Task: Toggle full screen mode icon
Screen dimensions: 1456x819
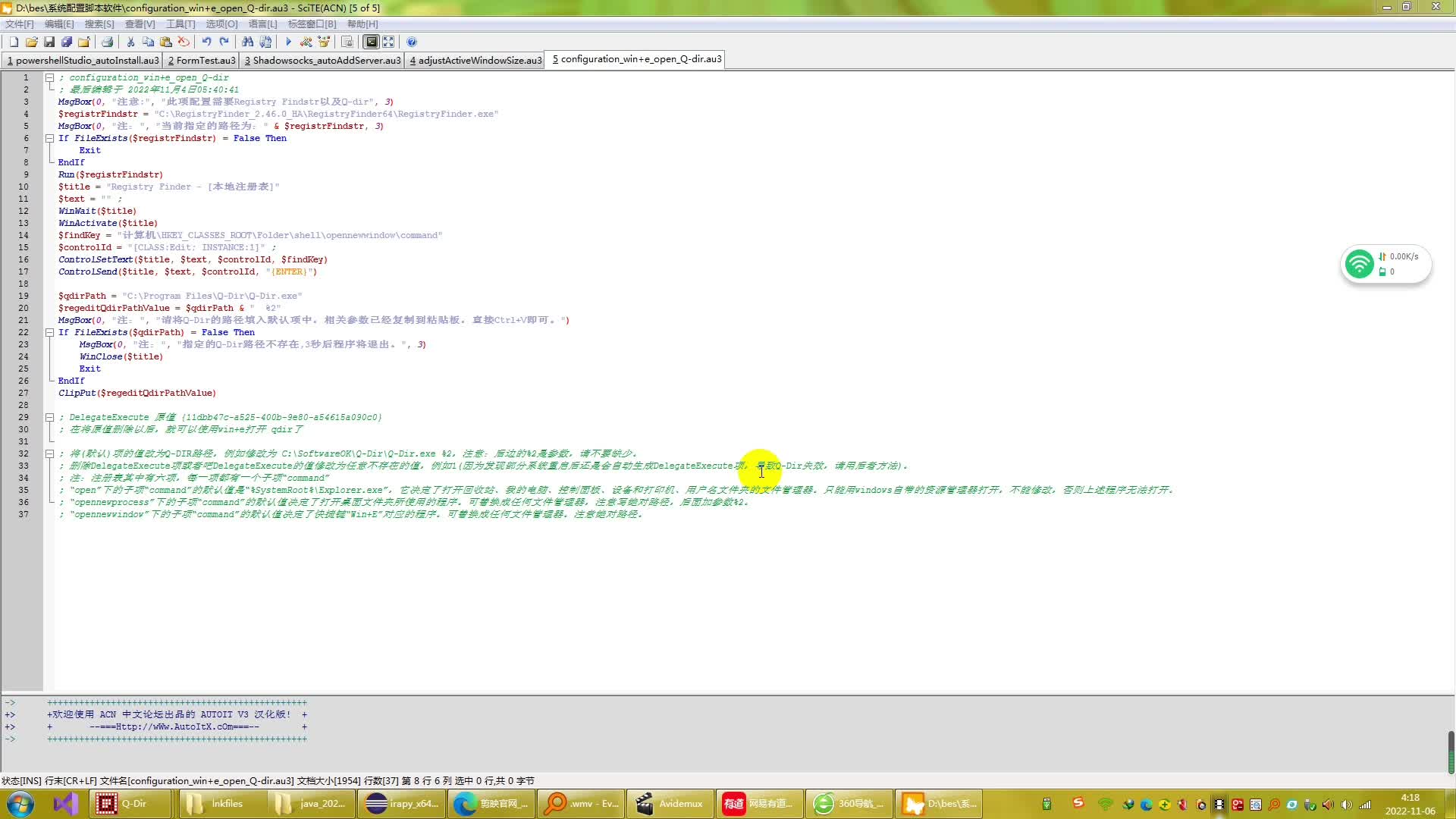Action: pyautogui.click(x=388, y=42)
